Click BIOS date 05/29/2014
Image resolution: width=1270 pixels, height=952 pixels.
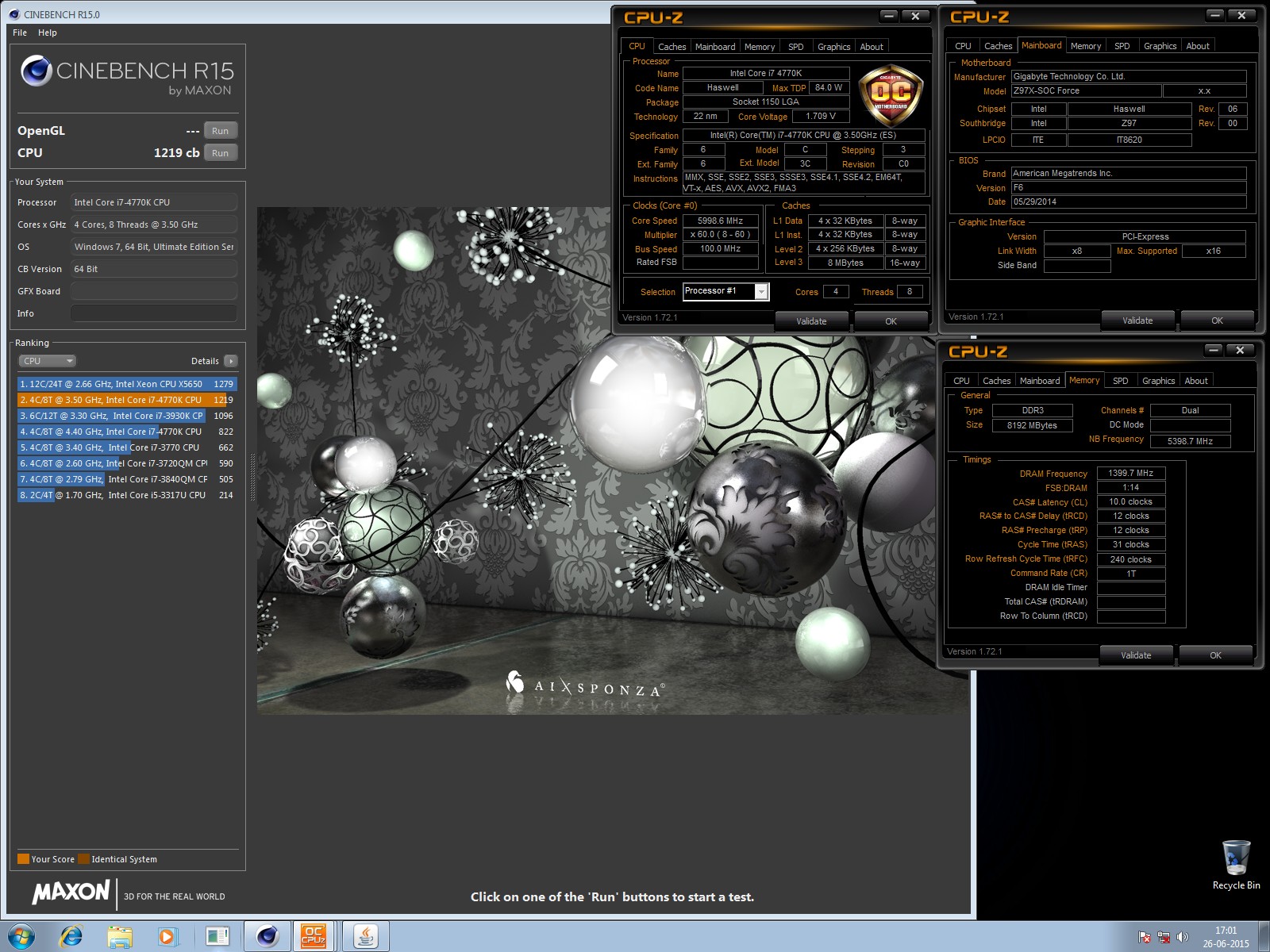pyautogui.click(x=1128, y=202)
